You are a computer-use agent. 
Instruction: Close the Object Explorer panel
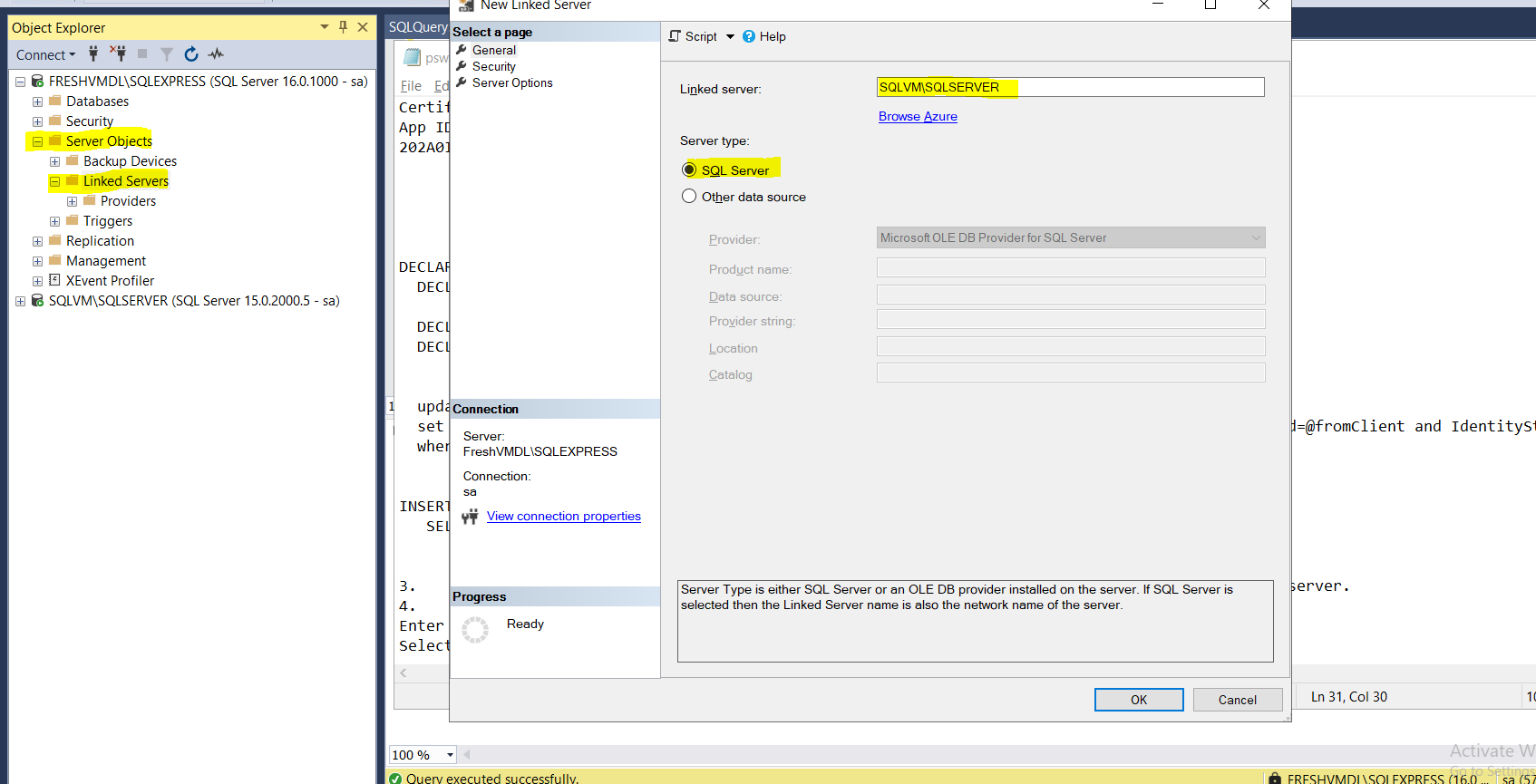tap(363, 27)
